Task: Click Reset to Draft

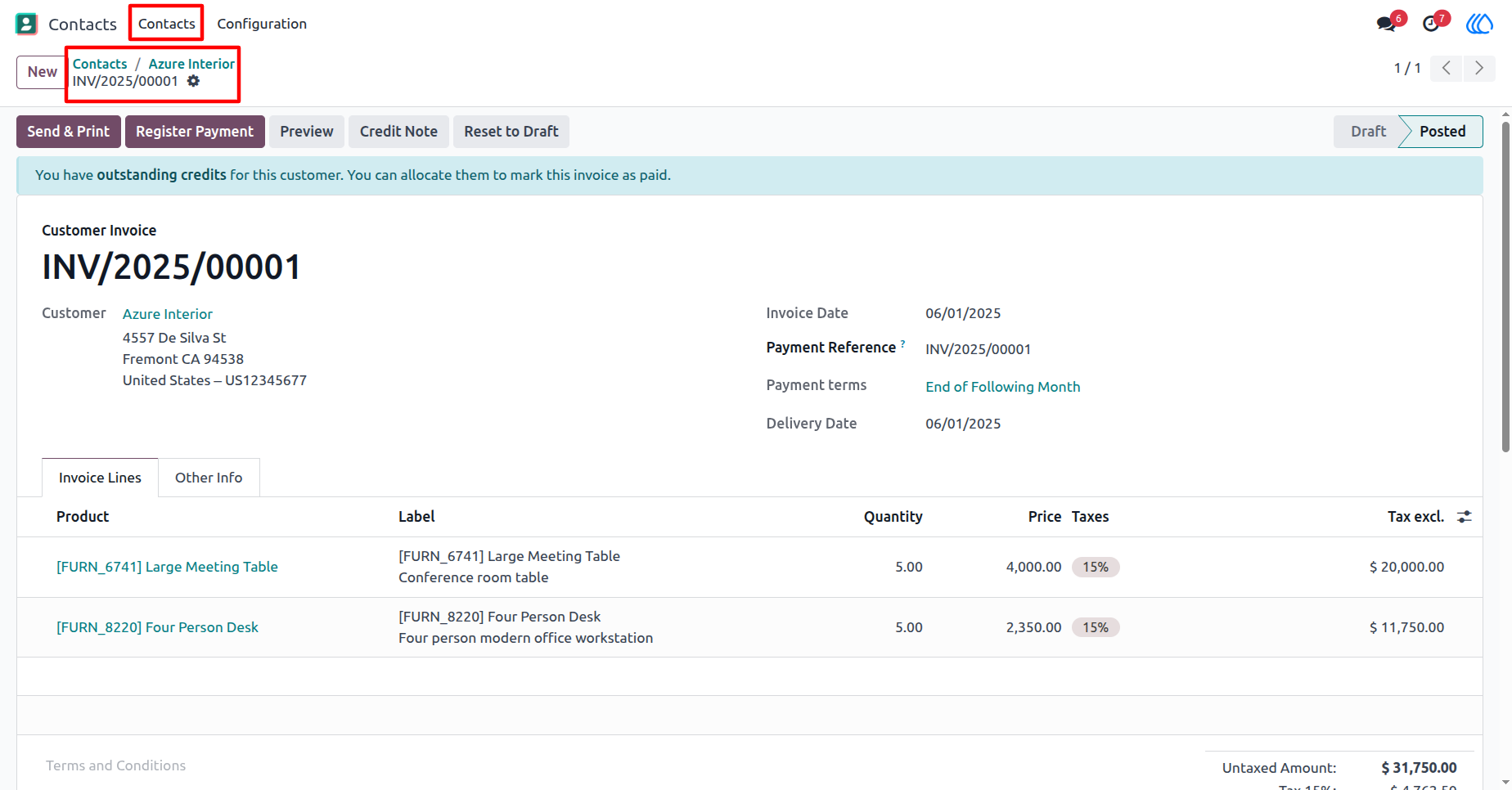Action: point(511,132)
